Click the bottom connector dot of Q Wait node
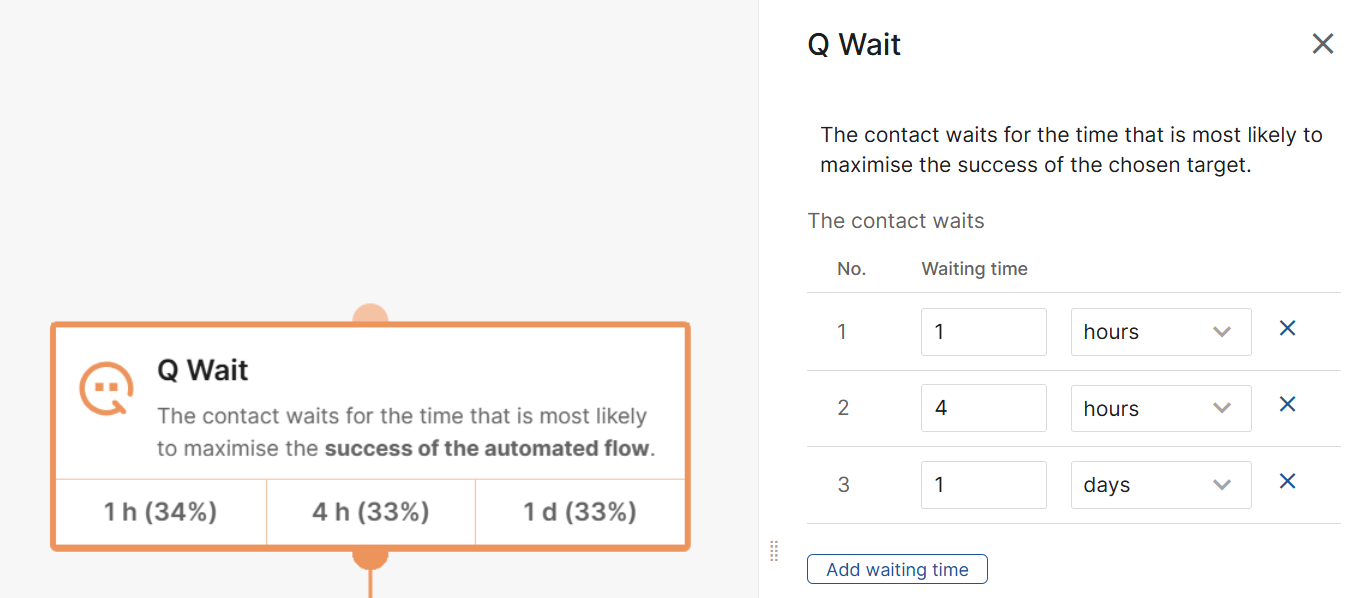The image size is (1372, 598). point(370,556)
